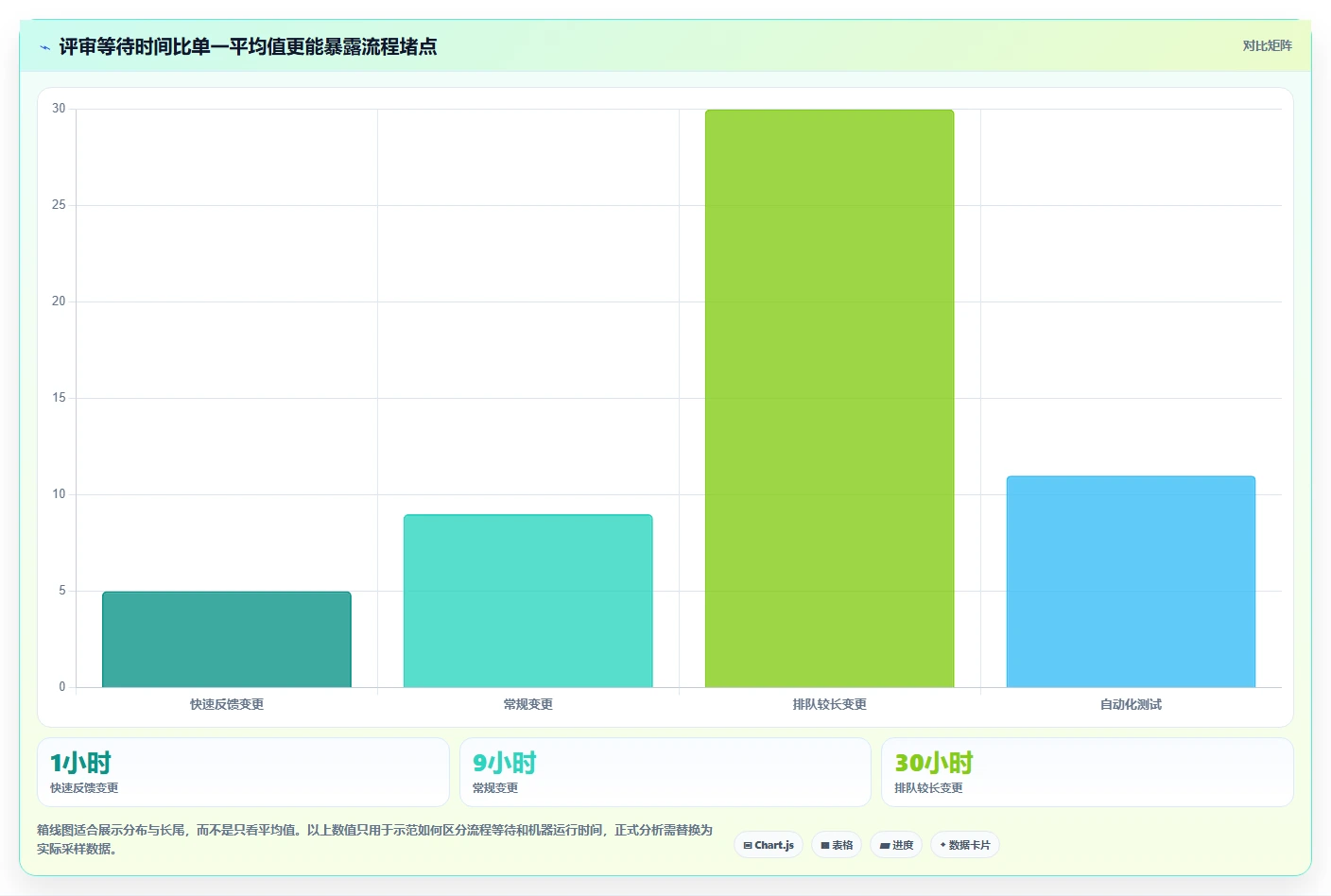Open the 1小时 快速反馈变更 stat card
Image resolution: width=1331 pixels, height=896 pixels.
(243, 772)
